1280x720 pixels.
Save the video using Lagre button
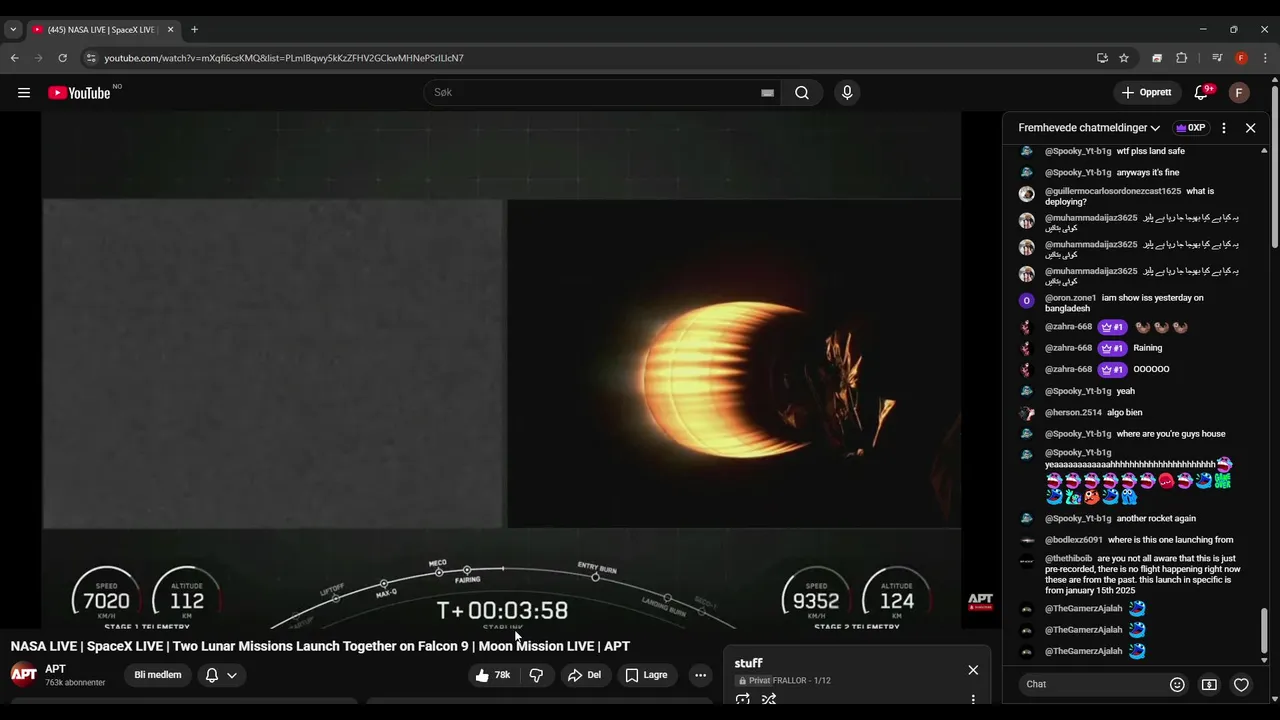point(646,675)
